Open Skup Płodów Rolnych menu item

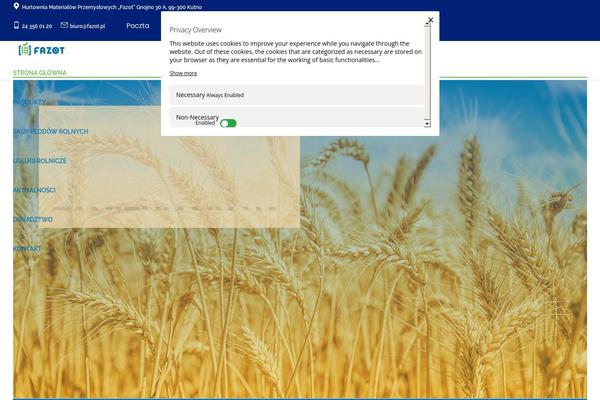pos(51,131)
